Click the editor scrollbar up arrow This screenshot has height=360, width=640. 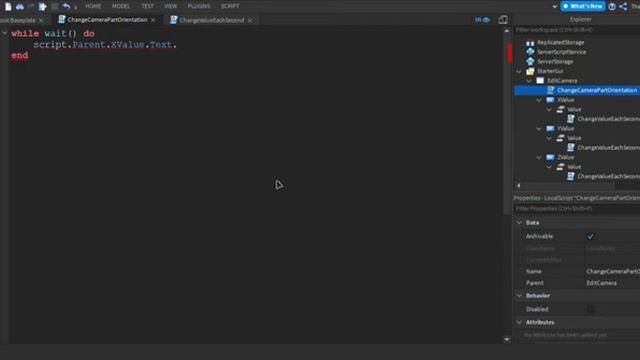(507, 31)
